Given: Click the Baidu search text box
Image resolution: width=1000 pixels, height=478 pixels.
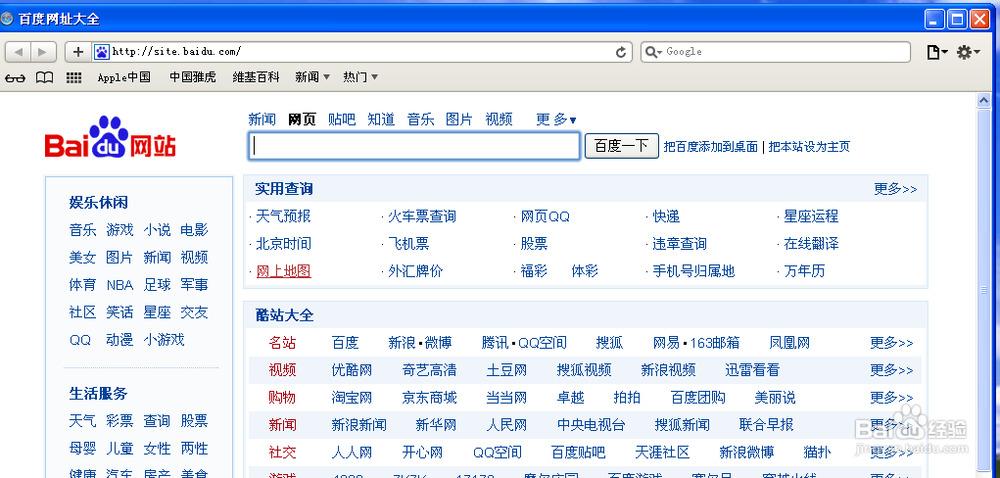Looking at the screenshot, I should pyautogui.click(x=415, y=146).
